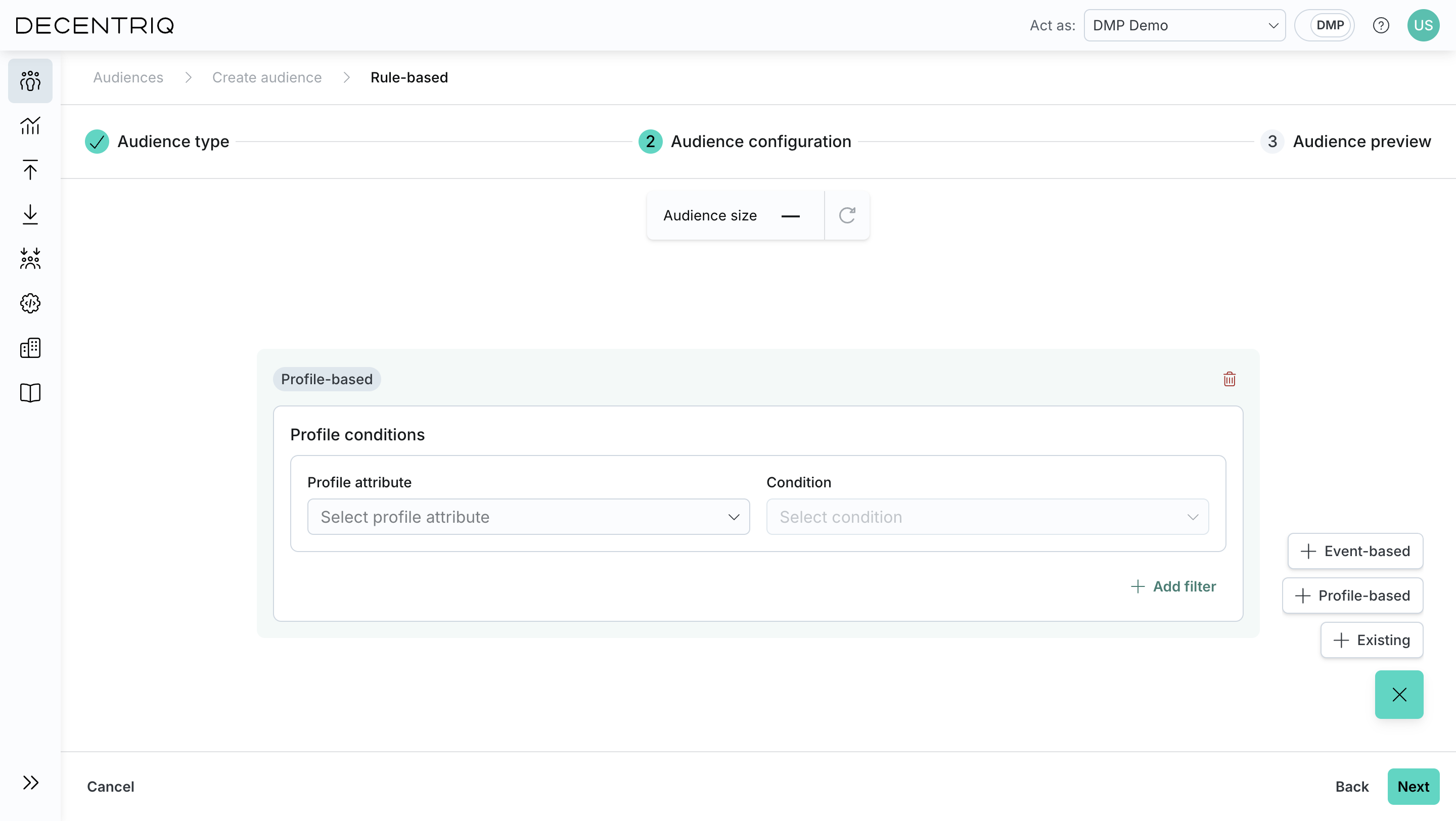
Task: Click the Decentriq logo
Action: tap(95, 25)
